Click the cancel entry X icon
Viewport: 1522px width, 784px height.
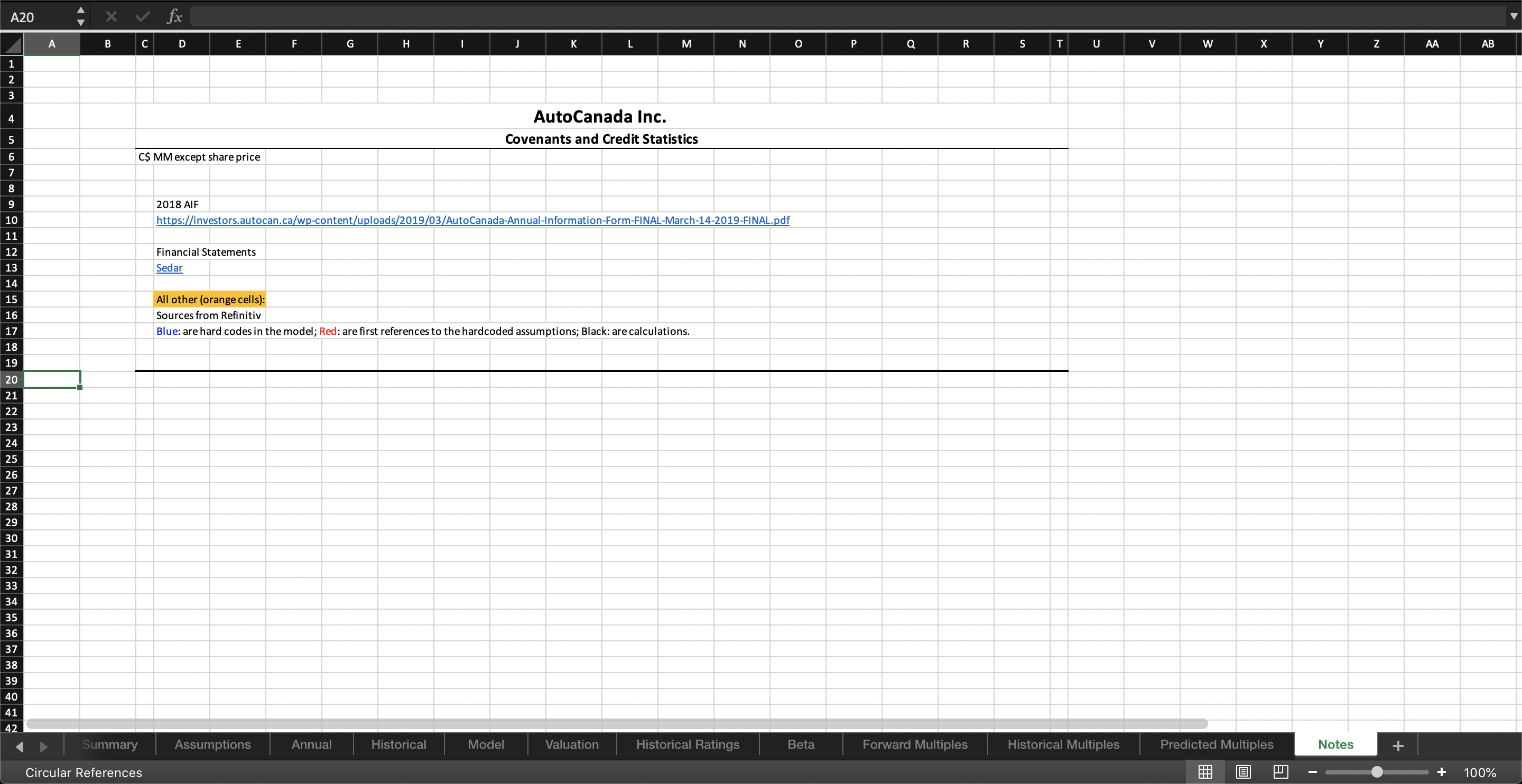(x=111, y=16)
